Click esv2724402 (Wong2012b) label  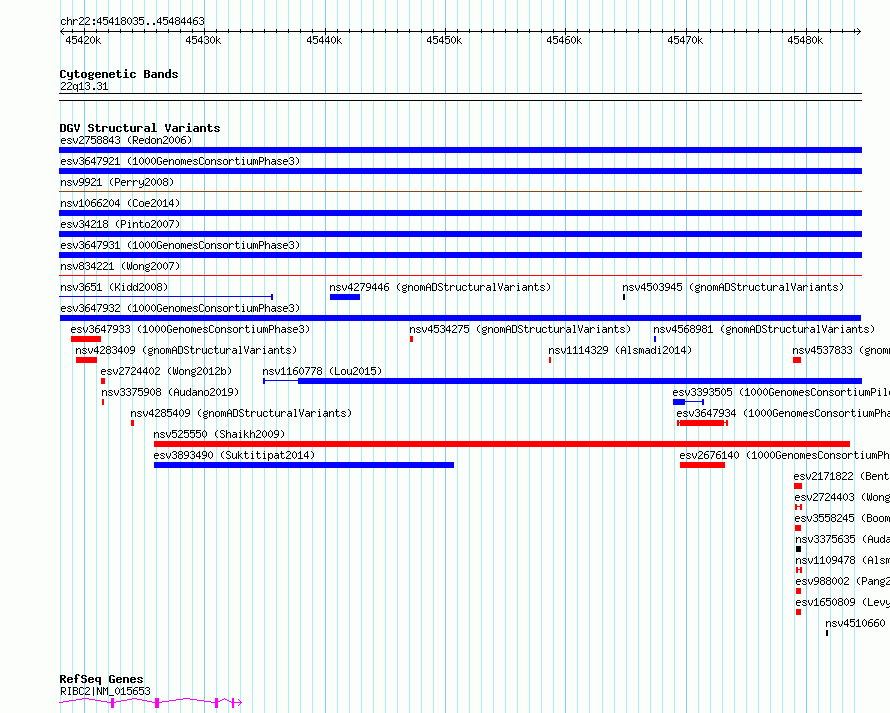pos(166,371)
